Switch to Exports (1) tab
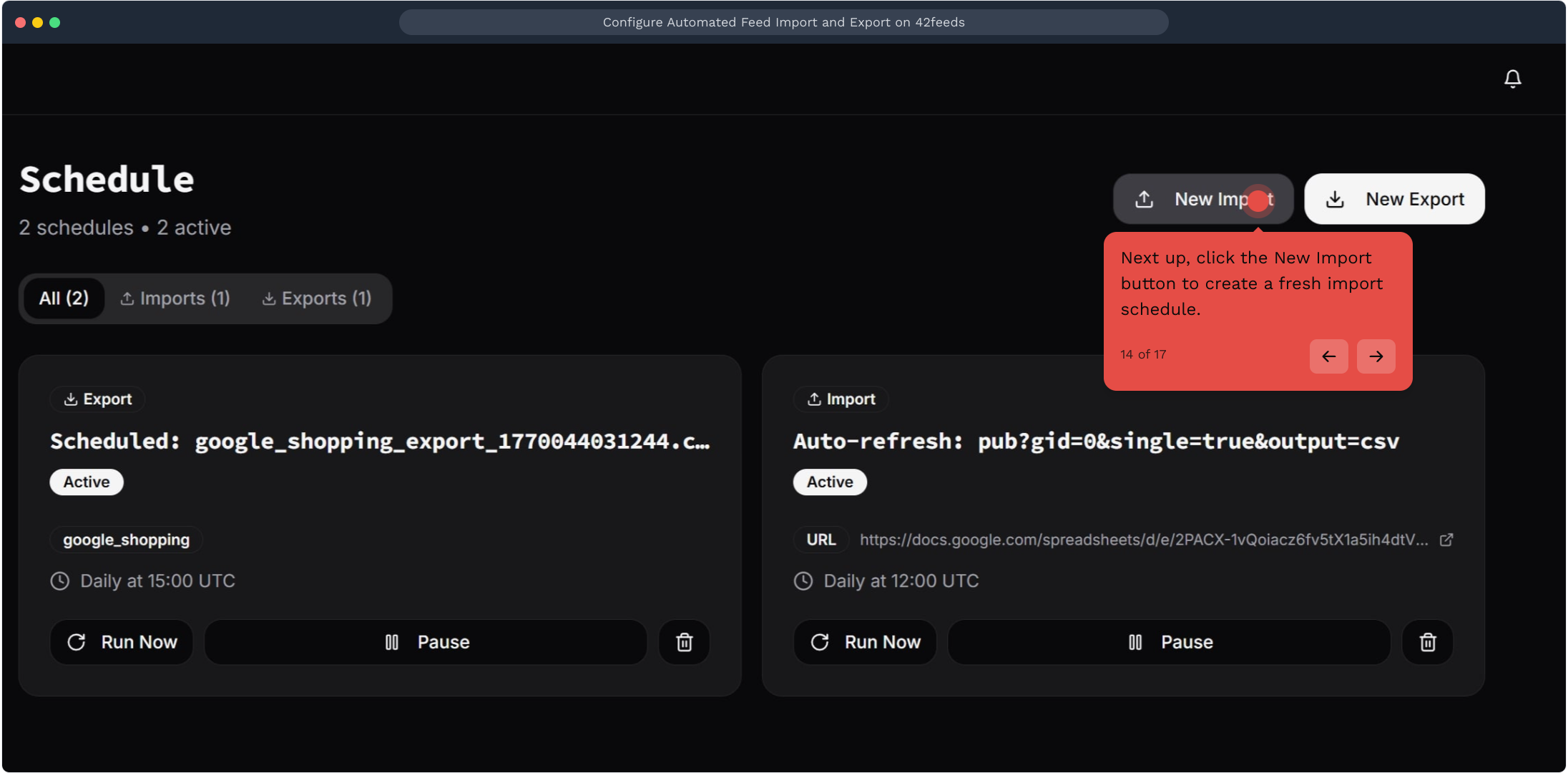Viewport: 1568px width, 773px height. tap(317, 298)
